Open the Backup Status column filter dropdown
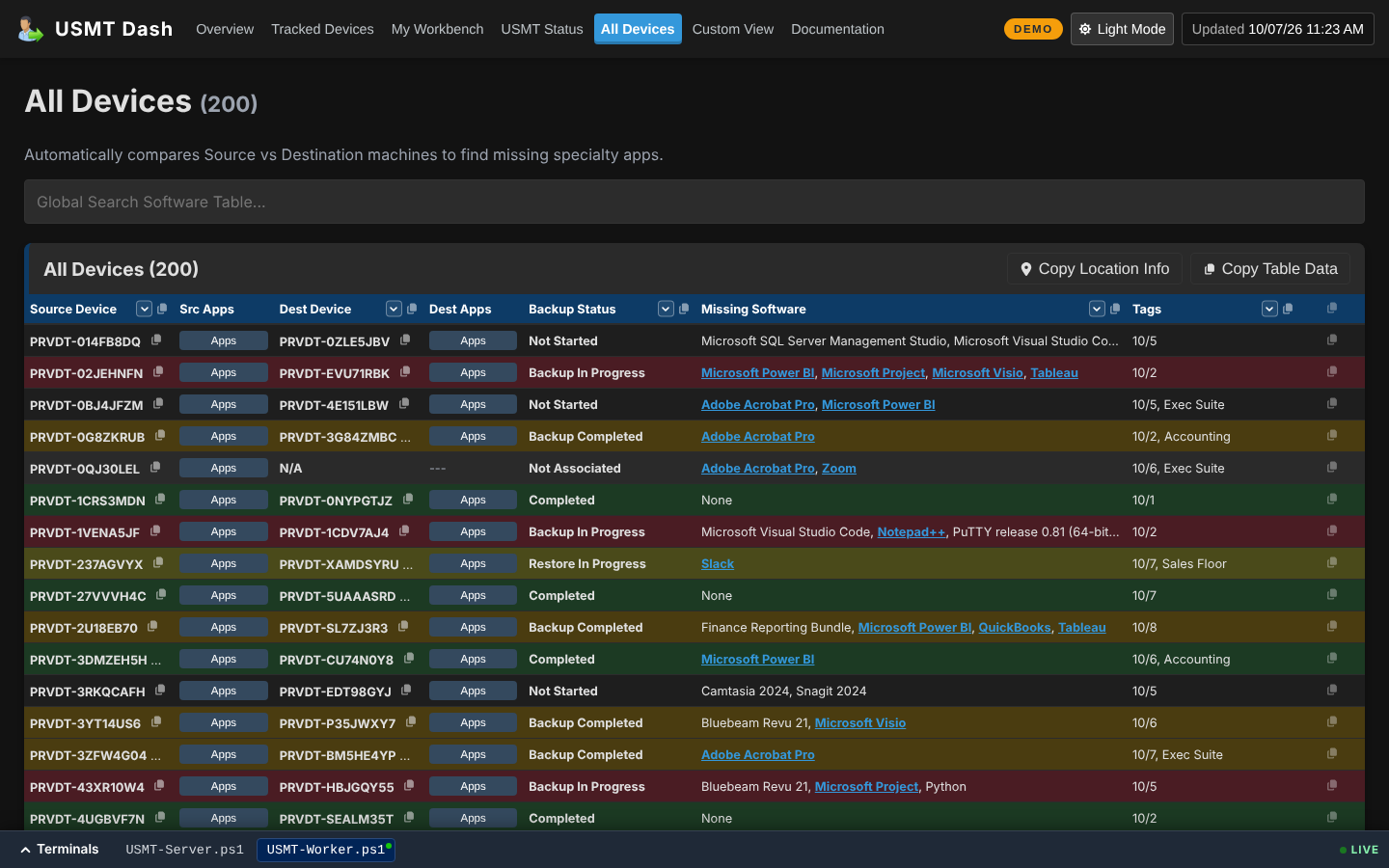This screenshot has width=1389, height=868. (666, 309)
